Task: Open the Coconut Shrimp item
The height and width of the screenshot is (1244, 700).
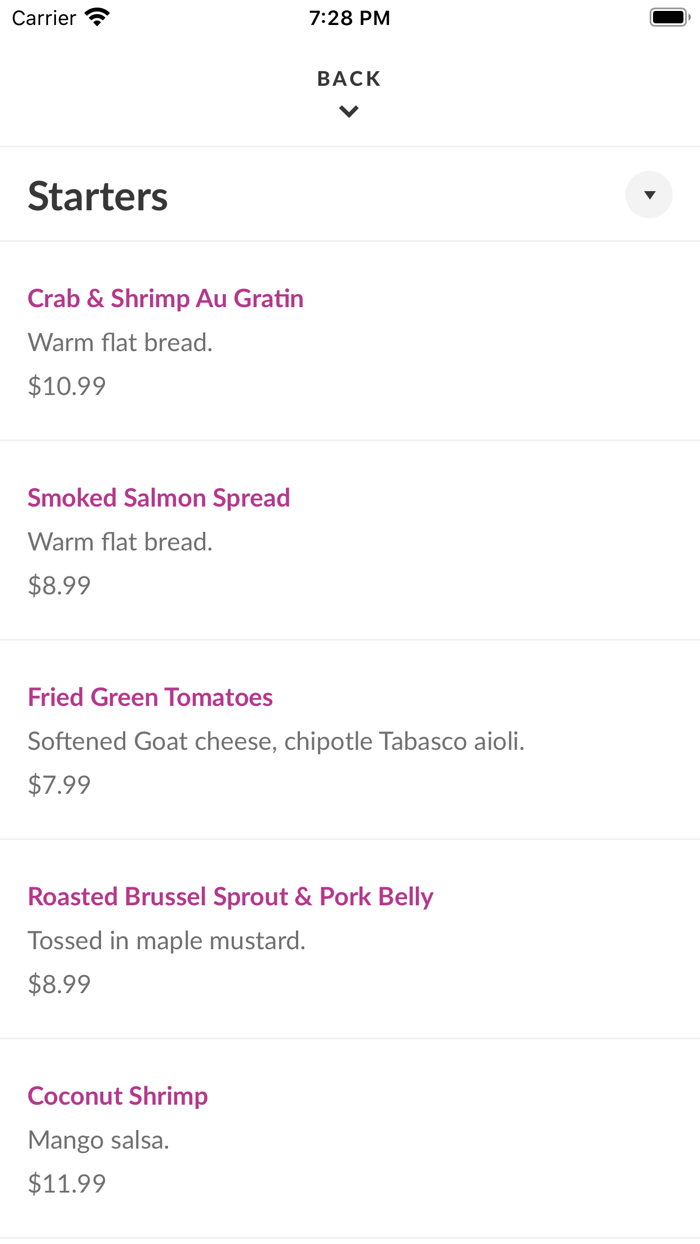Action: click(x=117, y=1096)
